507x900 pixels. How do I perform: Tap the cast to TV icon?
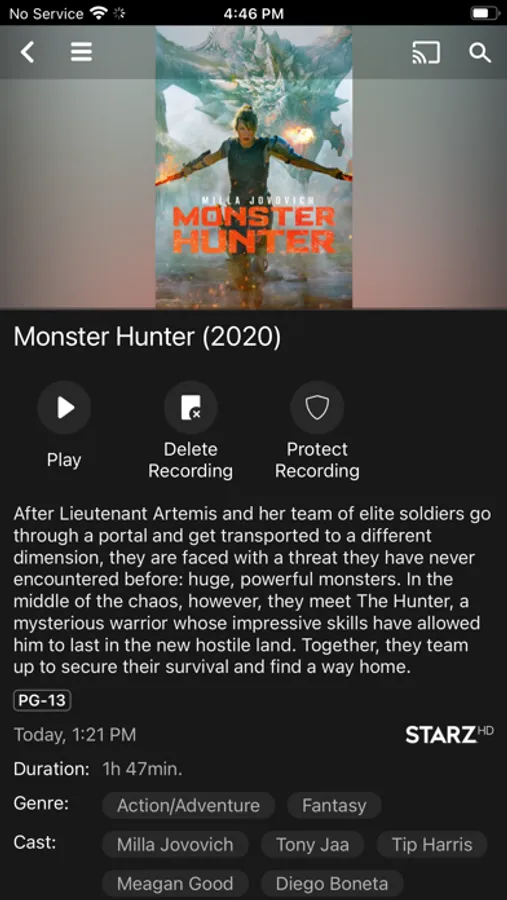[x=425, y=52]
